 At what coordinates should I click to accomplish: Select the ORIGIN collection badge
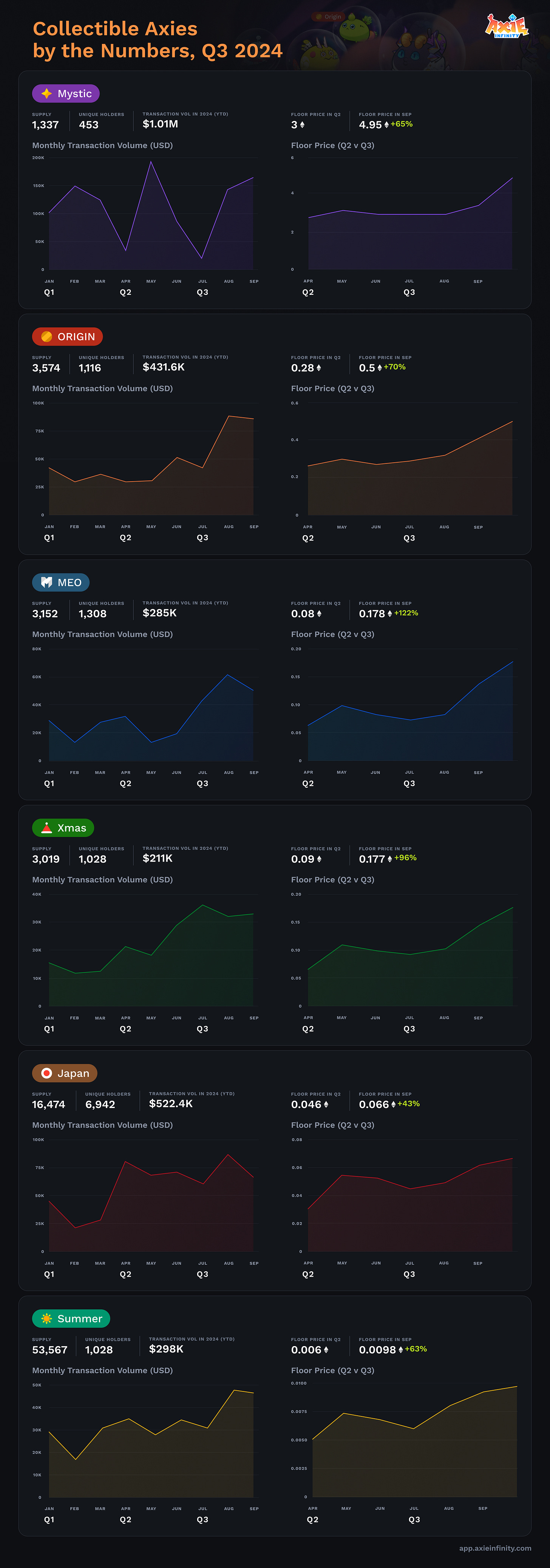pyautogui.click(x=68, y=336)
